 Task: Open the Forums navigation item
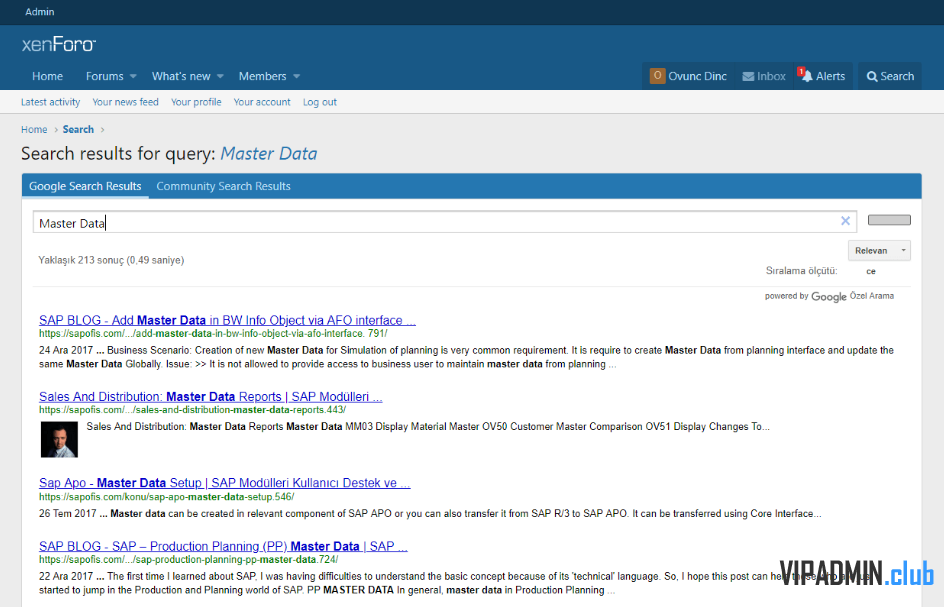[x=105, y=76]
